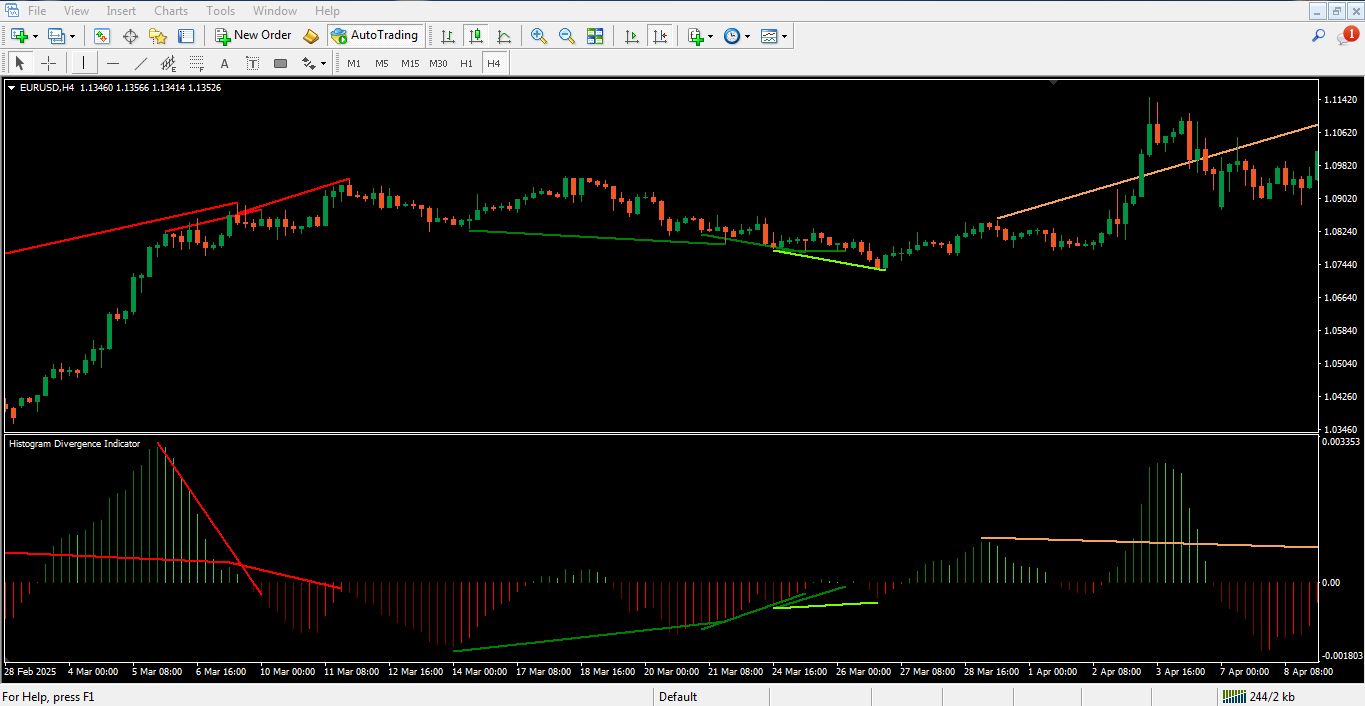
Task: Expand the Periods dropdown arrow
Action: pos(748,36)
